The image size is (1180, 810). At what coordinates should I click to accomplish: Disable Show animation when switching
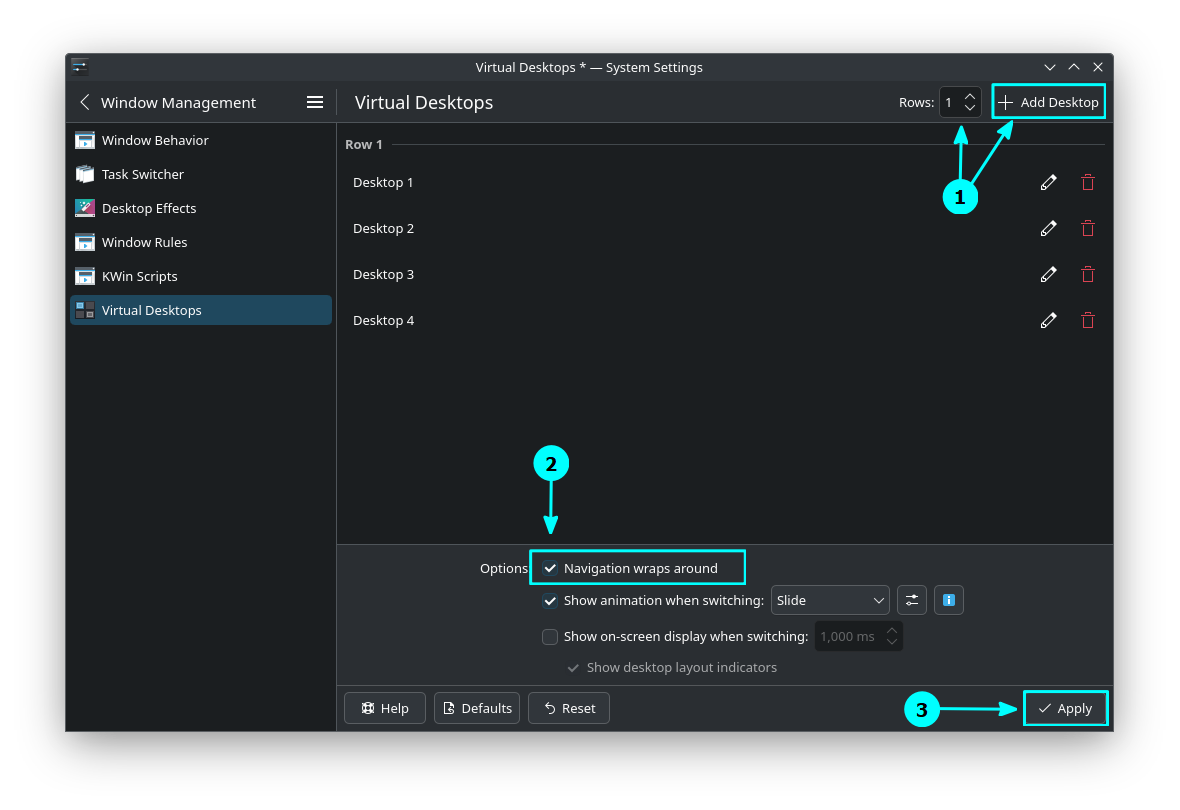click(549, 601)
